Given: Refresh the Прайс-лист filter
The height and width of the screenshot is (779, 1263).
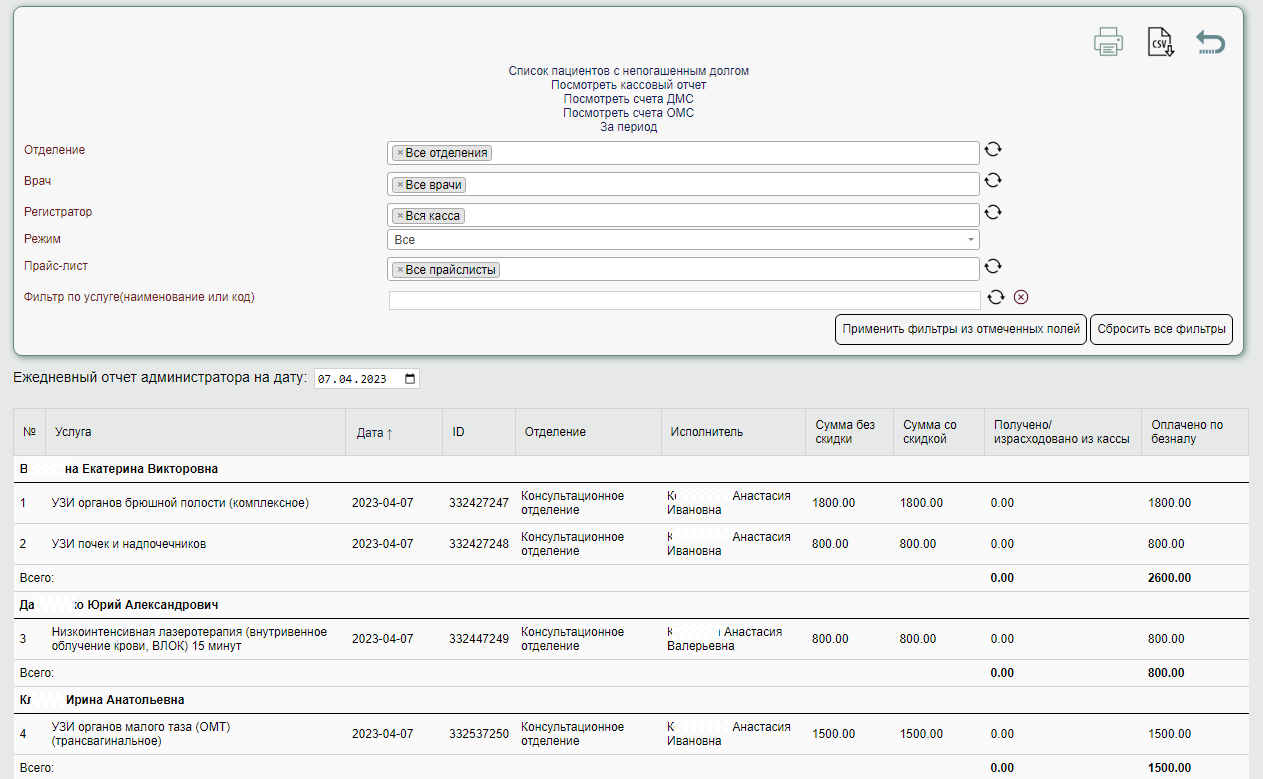Looking at the screenshot, I should point(993,266).
